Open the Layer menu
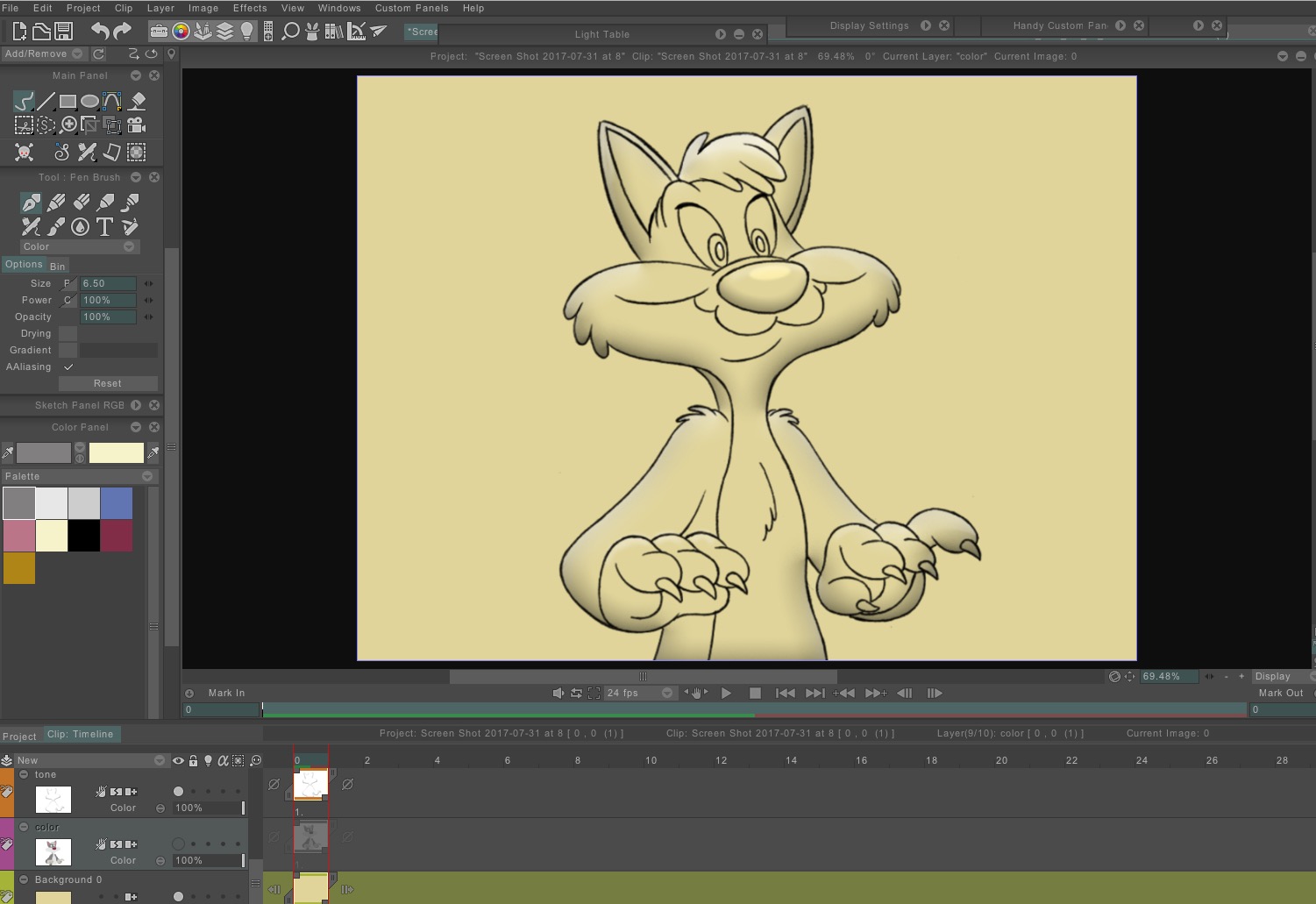This screenshot has width=1316, height=904. pos(160,8)
